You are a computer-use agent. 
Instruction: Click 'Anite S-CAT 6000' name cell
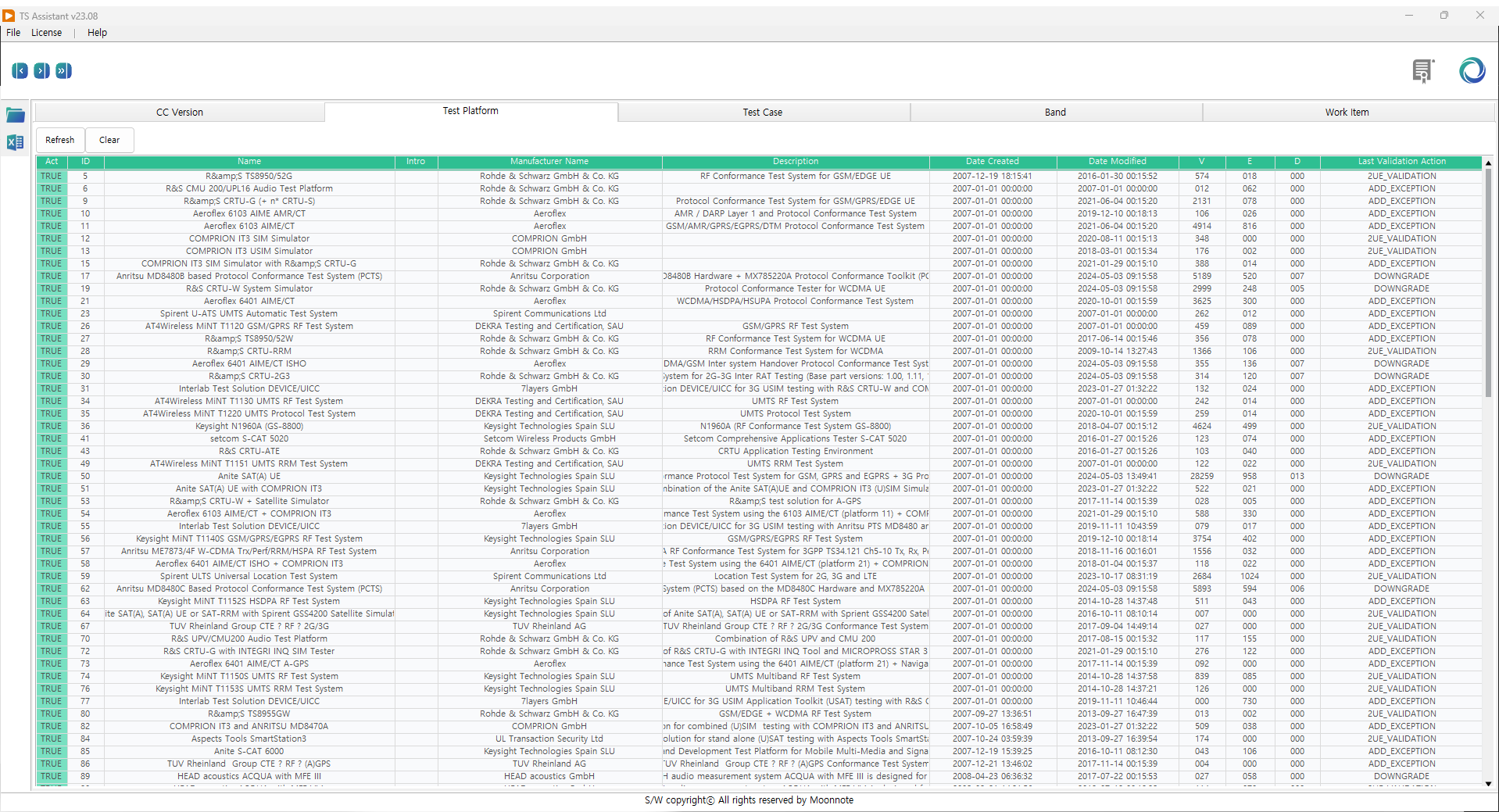click(249, 752)
